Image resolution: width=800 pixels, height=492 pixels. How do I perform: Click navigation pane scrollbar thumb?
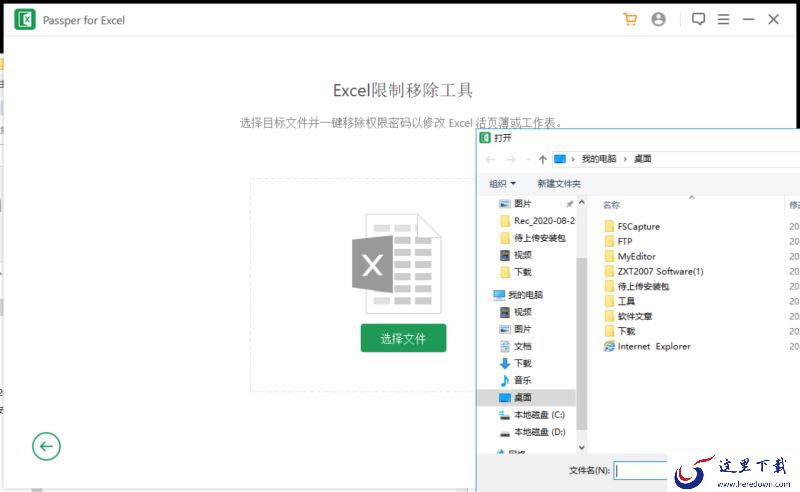pyautogui.click(x=582, y=343)
